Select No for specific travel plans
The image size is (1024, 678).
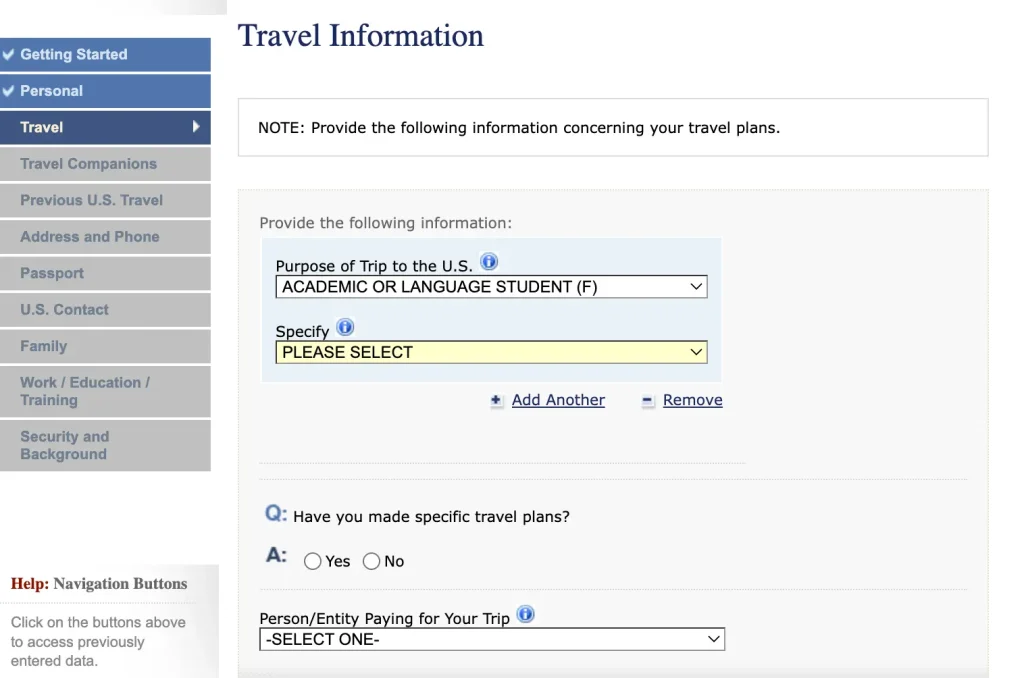[x=371, y=561]
